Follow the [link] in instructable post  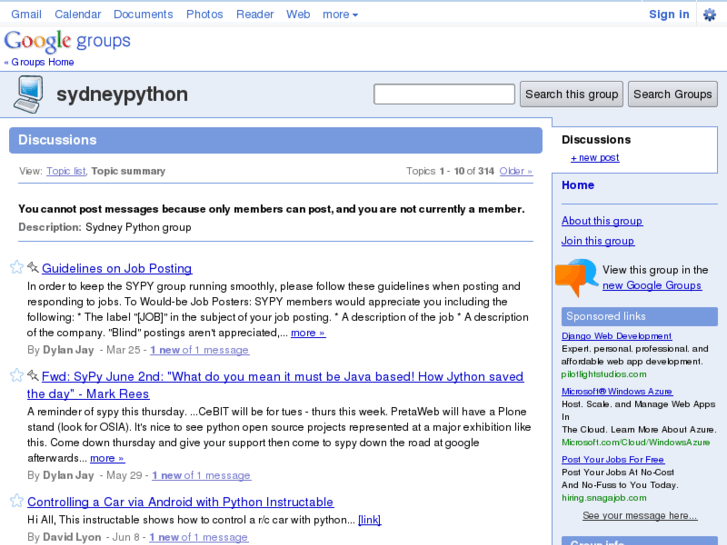pos(370,520)
